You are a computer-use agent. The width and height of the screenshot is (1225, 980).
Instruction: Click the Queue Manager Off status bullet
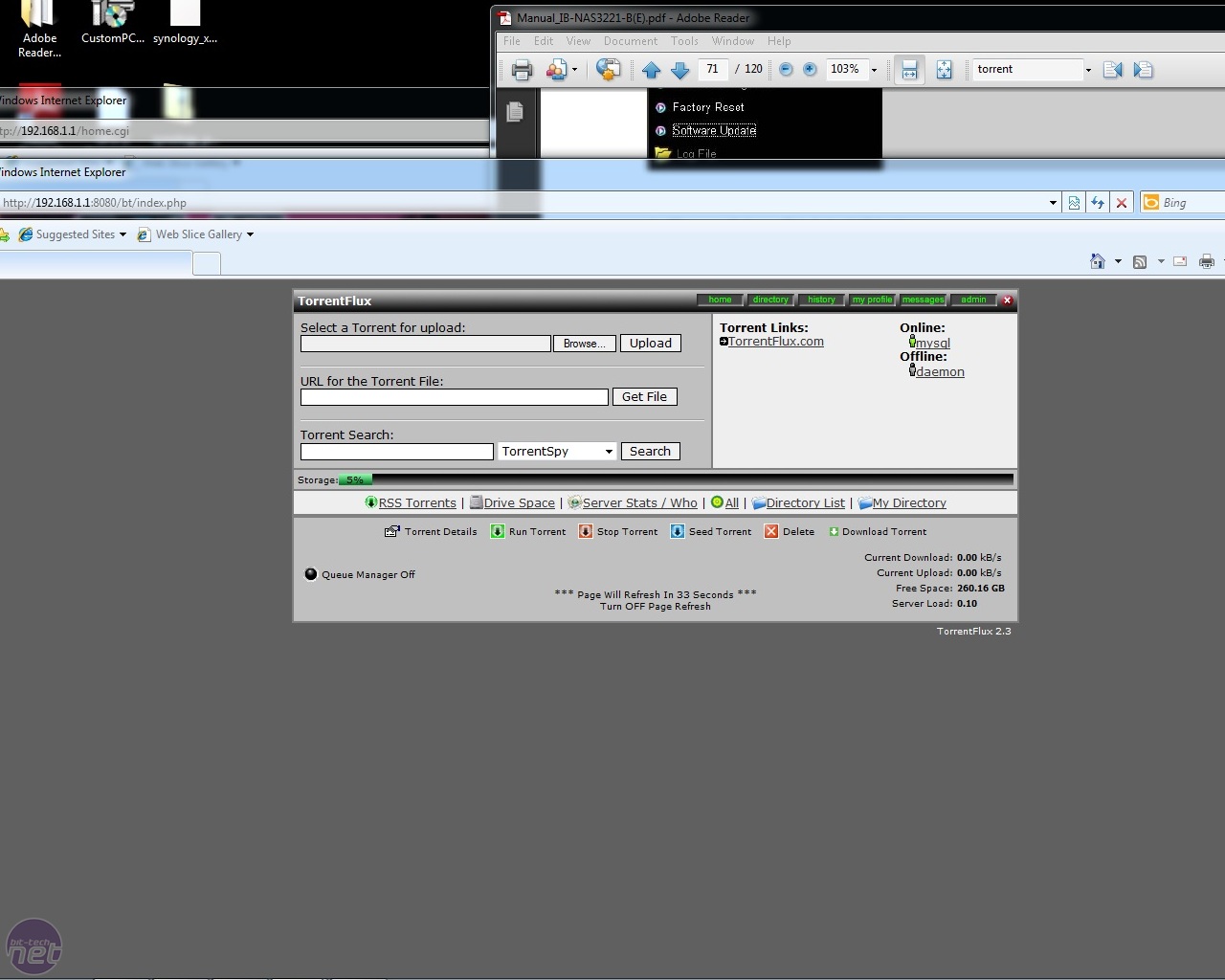(310, 574)
